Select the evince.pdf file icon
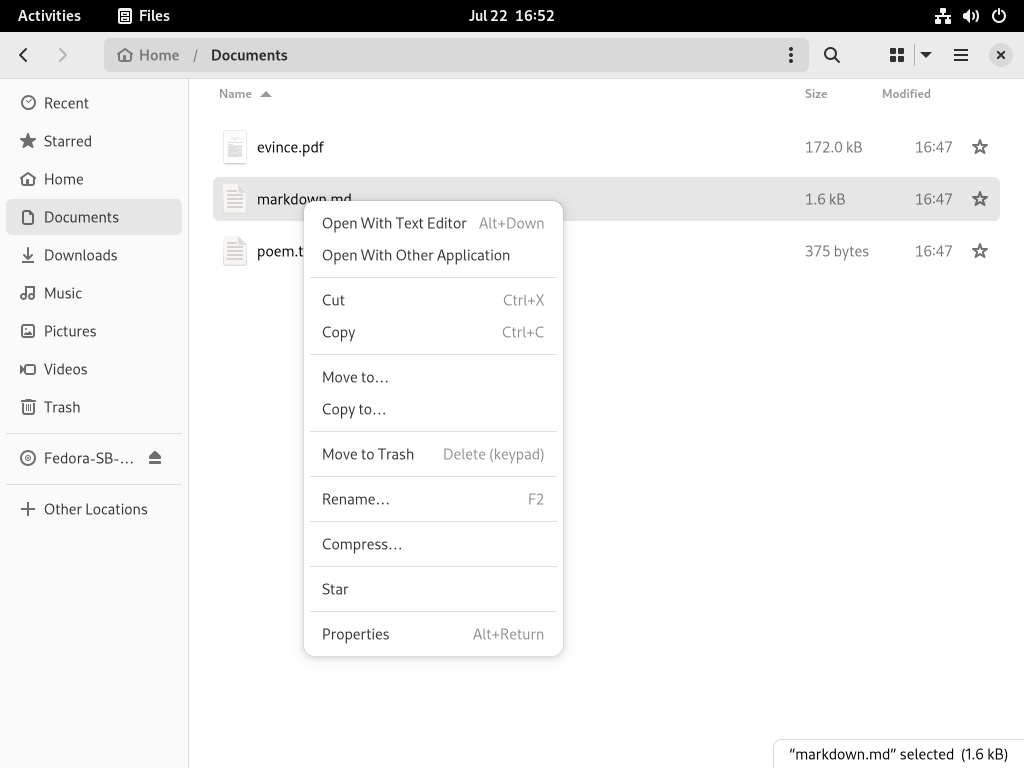The height and width of the screenshot is (768, 1024). (x=234, y=147)
